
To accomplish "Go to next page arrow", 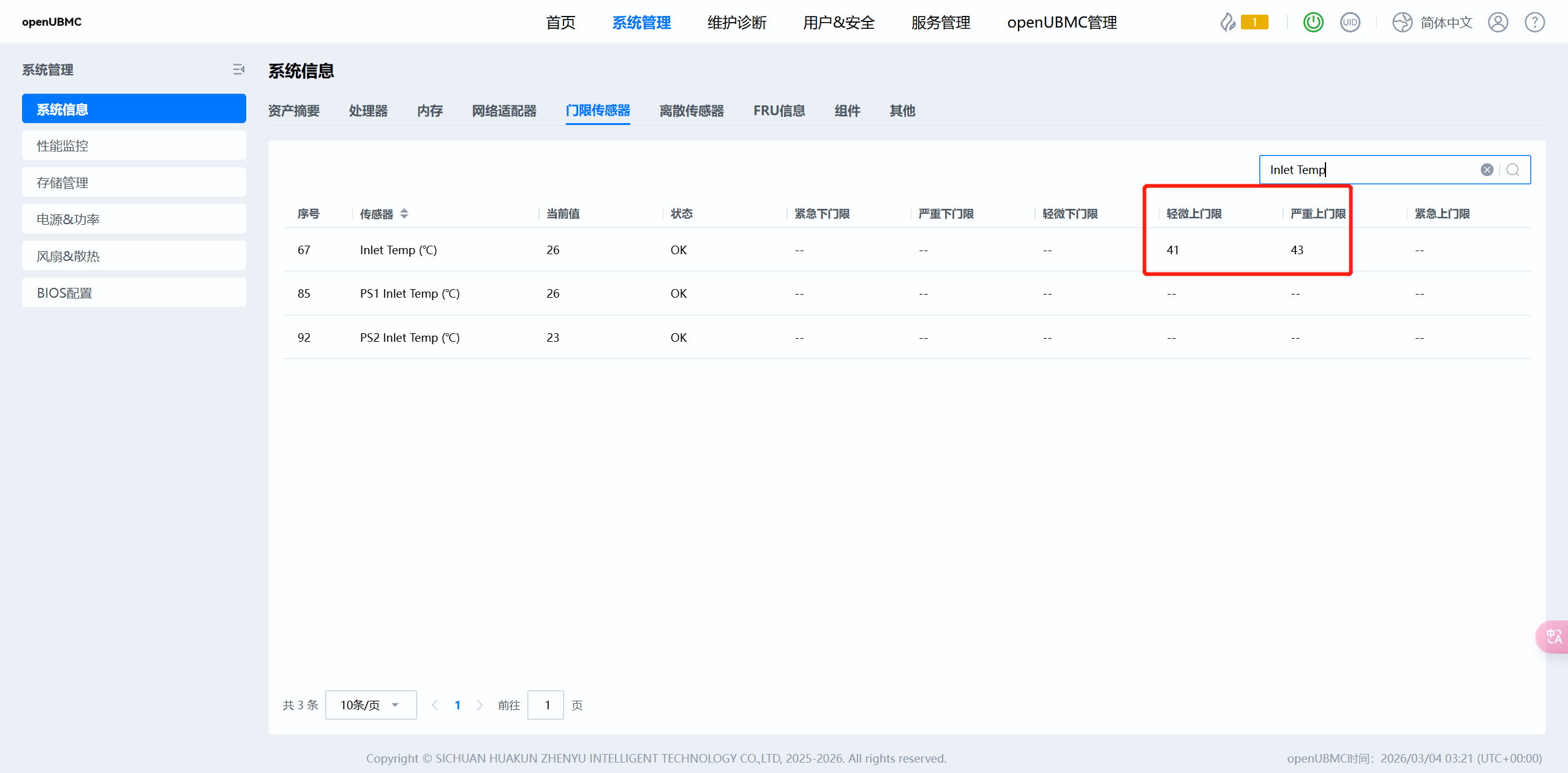I will (x=480, y=705).
